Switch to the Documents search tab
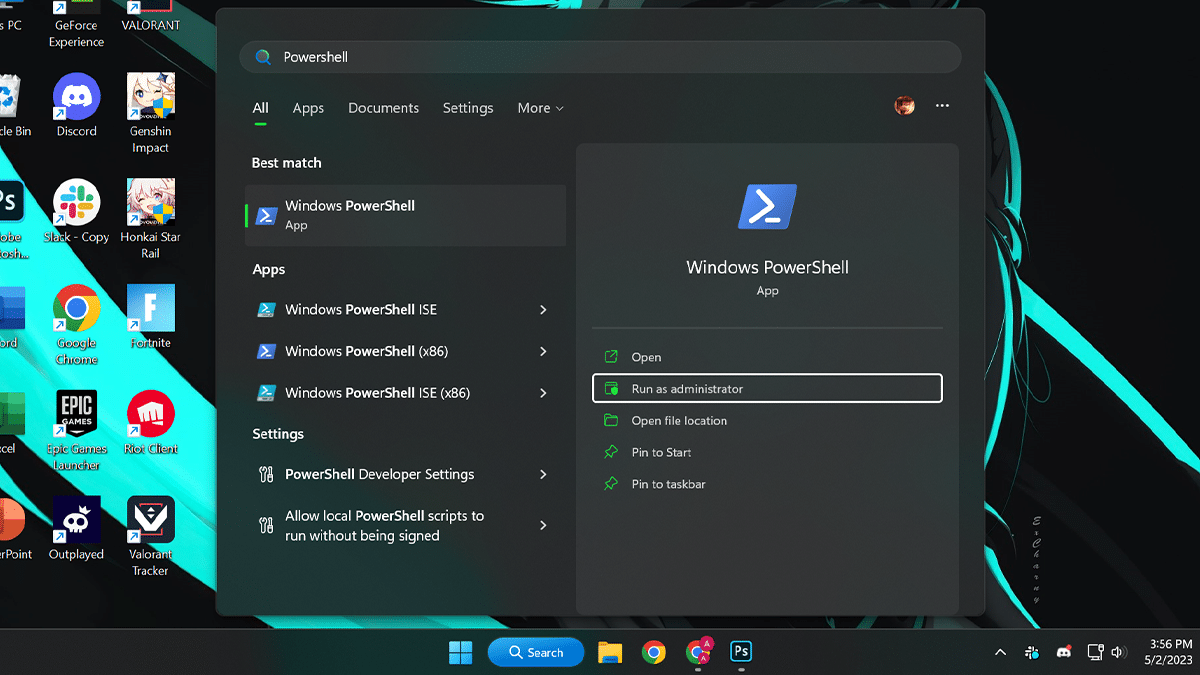The width and height of the screenshot is (1200, 675). (x=383, y=108)
